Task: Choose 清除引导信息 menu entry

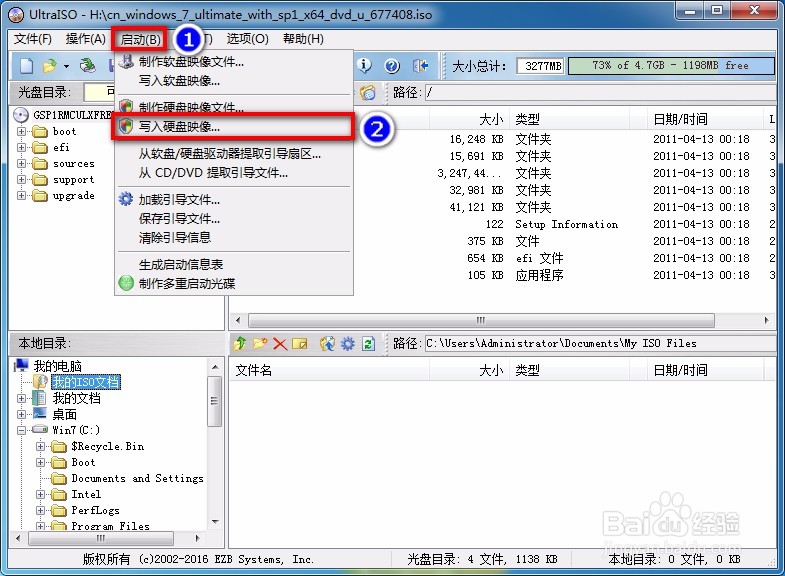Action: click(234, 238)
